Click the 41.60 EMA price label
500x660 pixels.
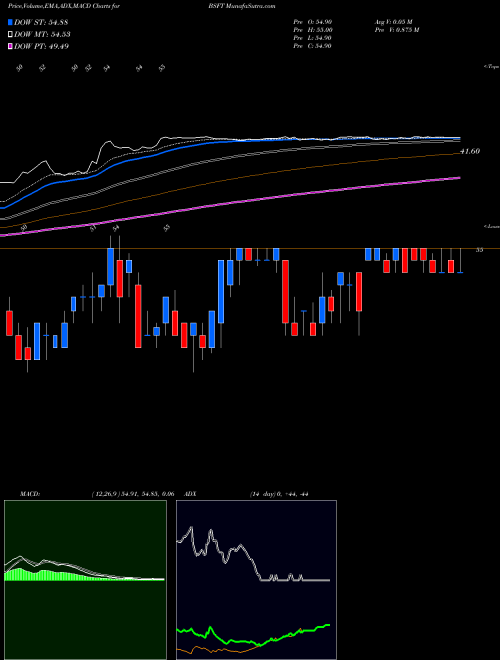point(470,151)
